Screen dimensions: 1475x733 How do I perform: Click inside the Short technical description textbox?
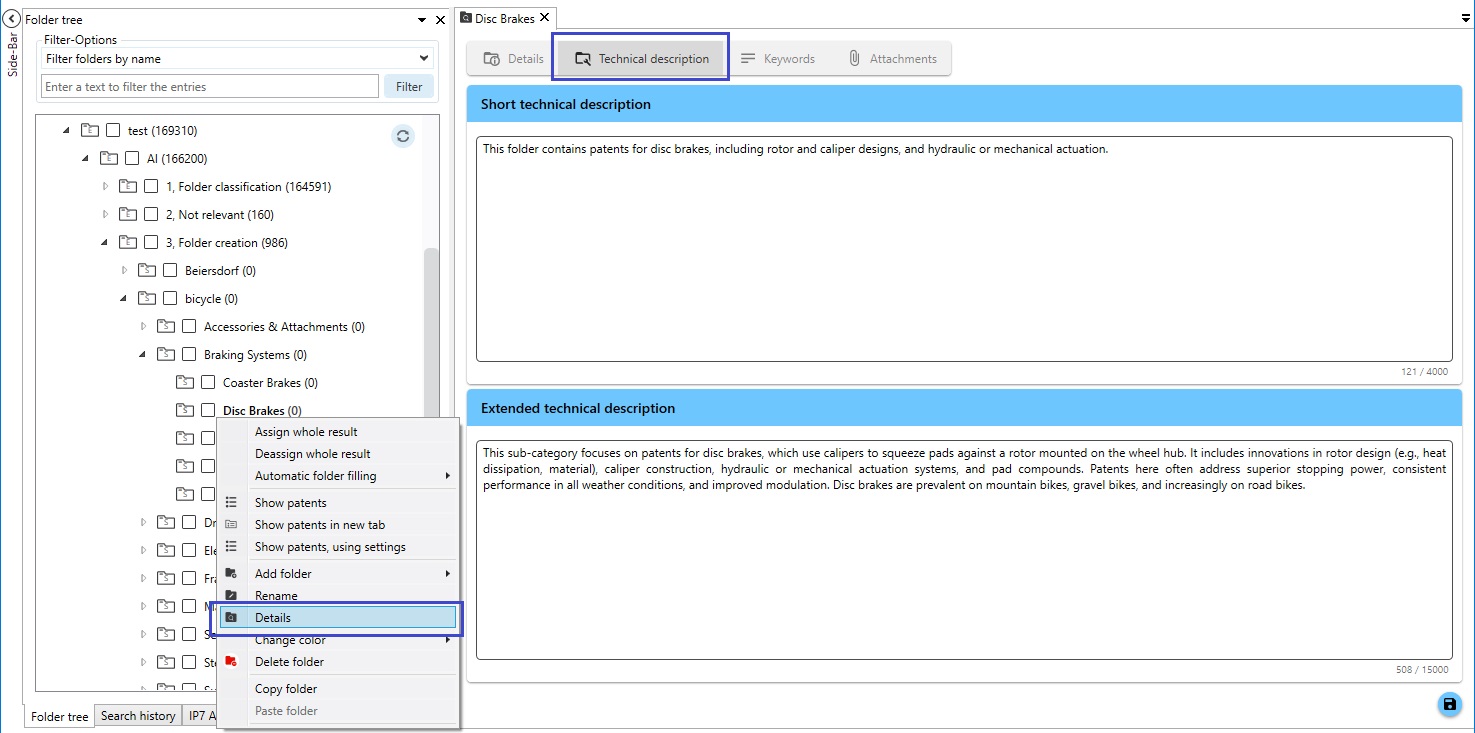click(963, 249)
